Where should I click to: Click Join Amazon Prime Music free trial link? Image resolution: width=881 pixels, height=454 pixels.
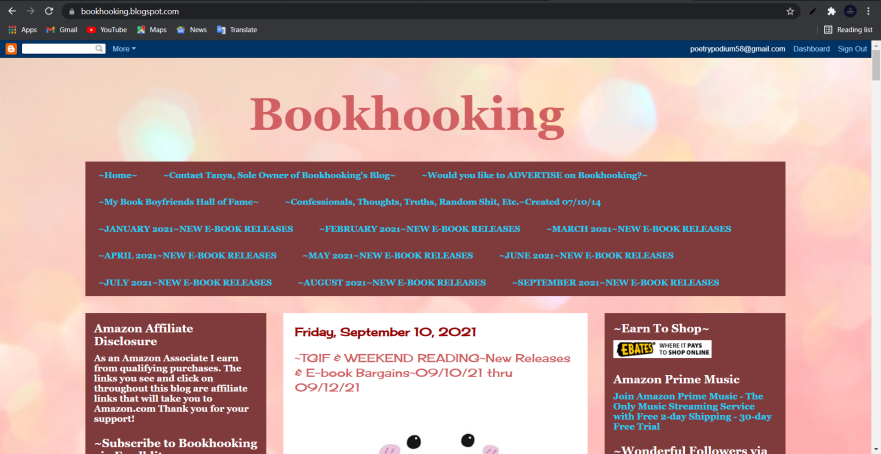click(692, 411)
